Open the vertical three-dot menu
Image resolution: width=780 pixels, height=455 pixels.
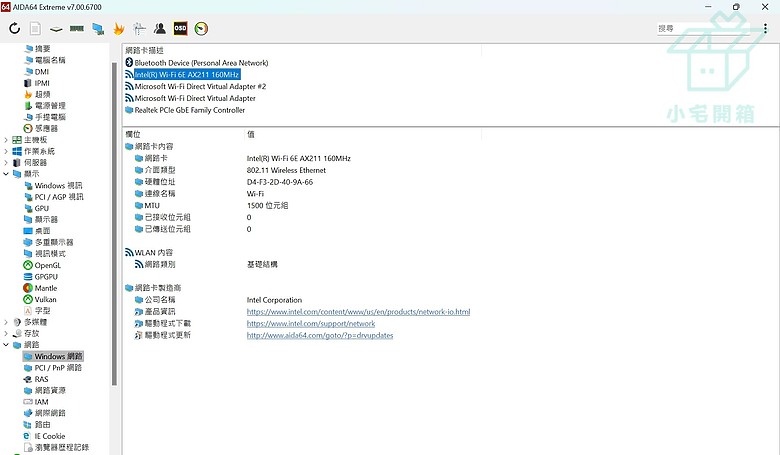[x=765, y=28]
